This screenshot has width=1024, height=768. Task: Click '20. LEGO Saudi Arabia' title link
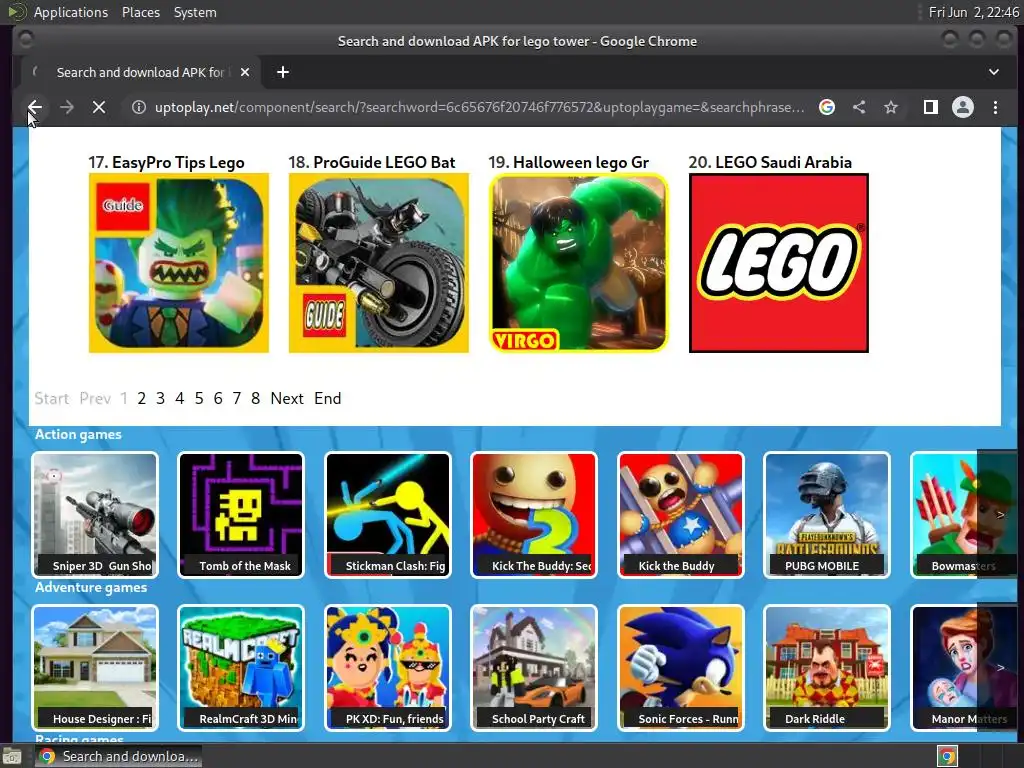coord(770,162)
